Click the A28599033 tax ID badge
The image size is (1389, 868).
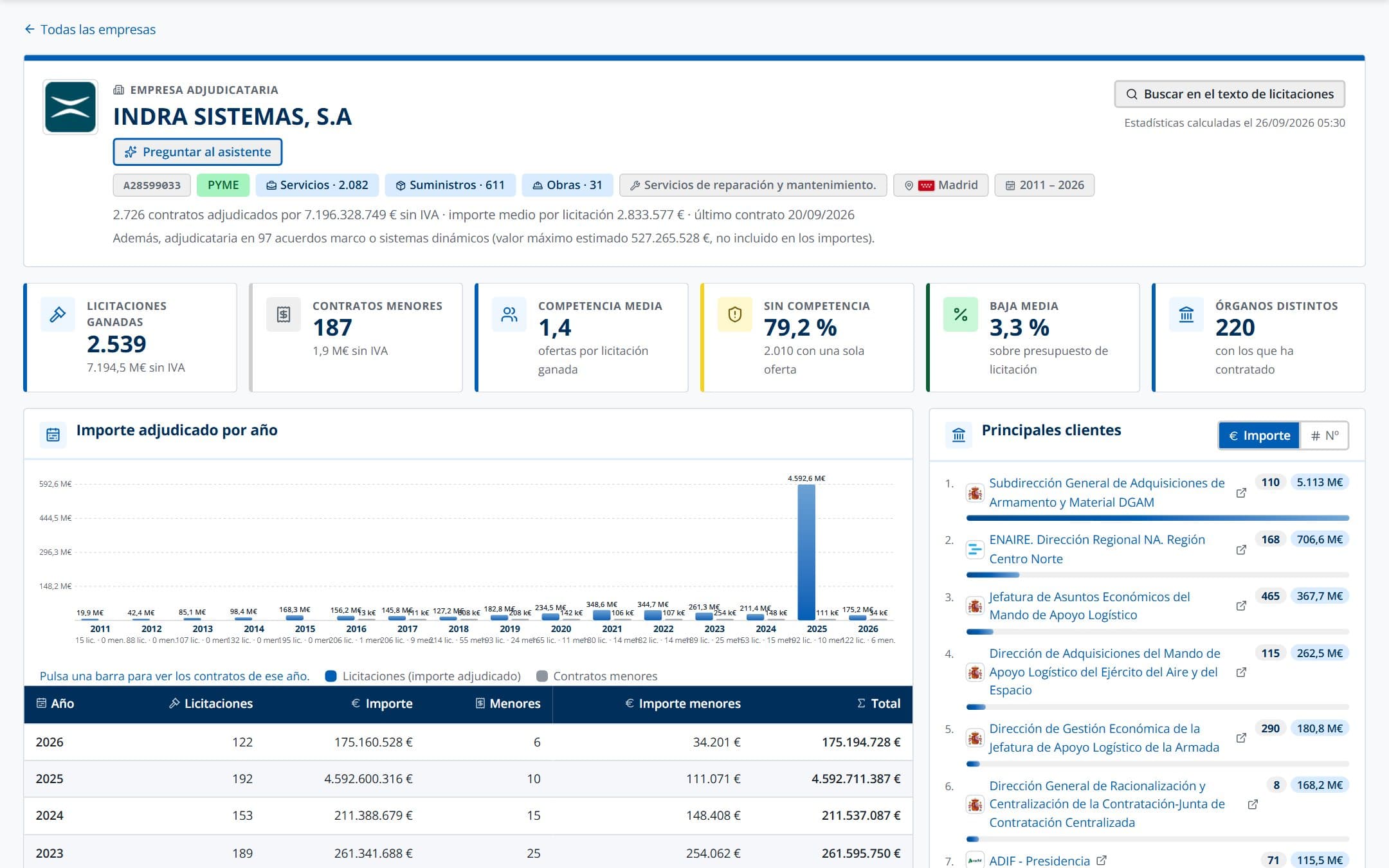point(152,185)
